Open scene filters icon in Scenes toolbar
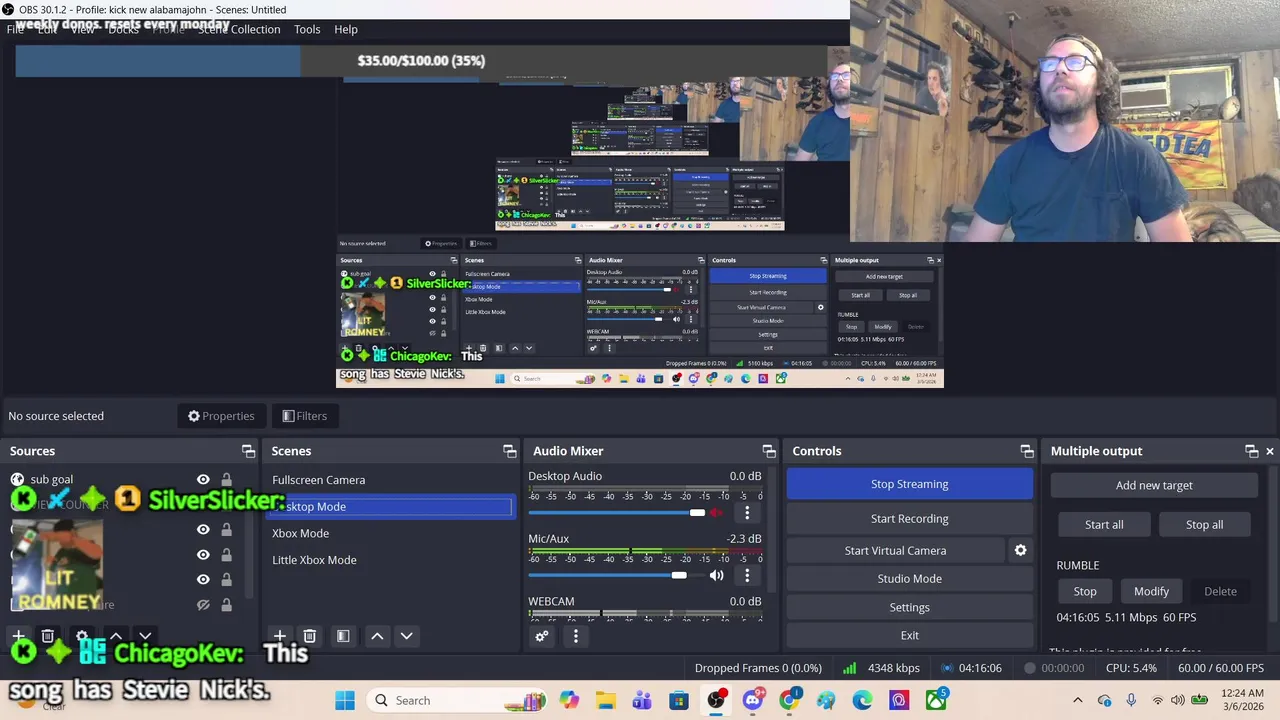The height and width of the screenshot is (720, 1280). tap(343, 636)
